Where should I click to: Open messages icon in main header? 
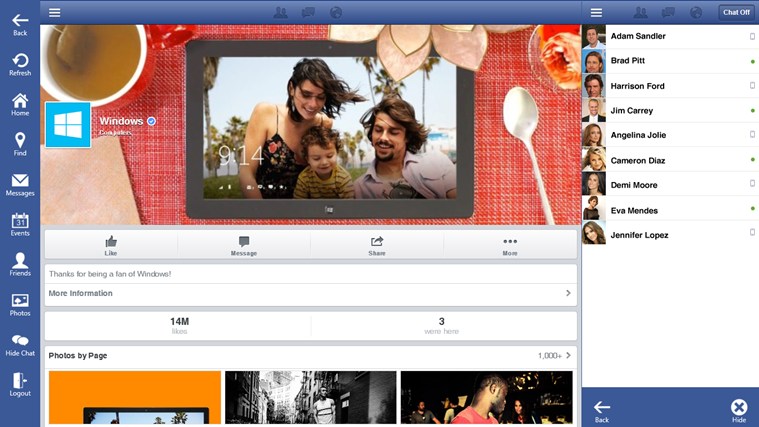308,12
